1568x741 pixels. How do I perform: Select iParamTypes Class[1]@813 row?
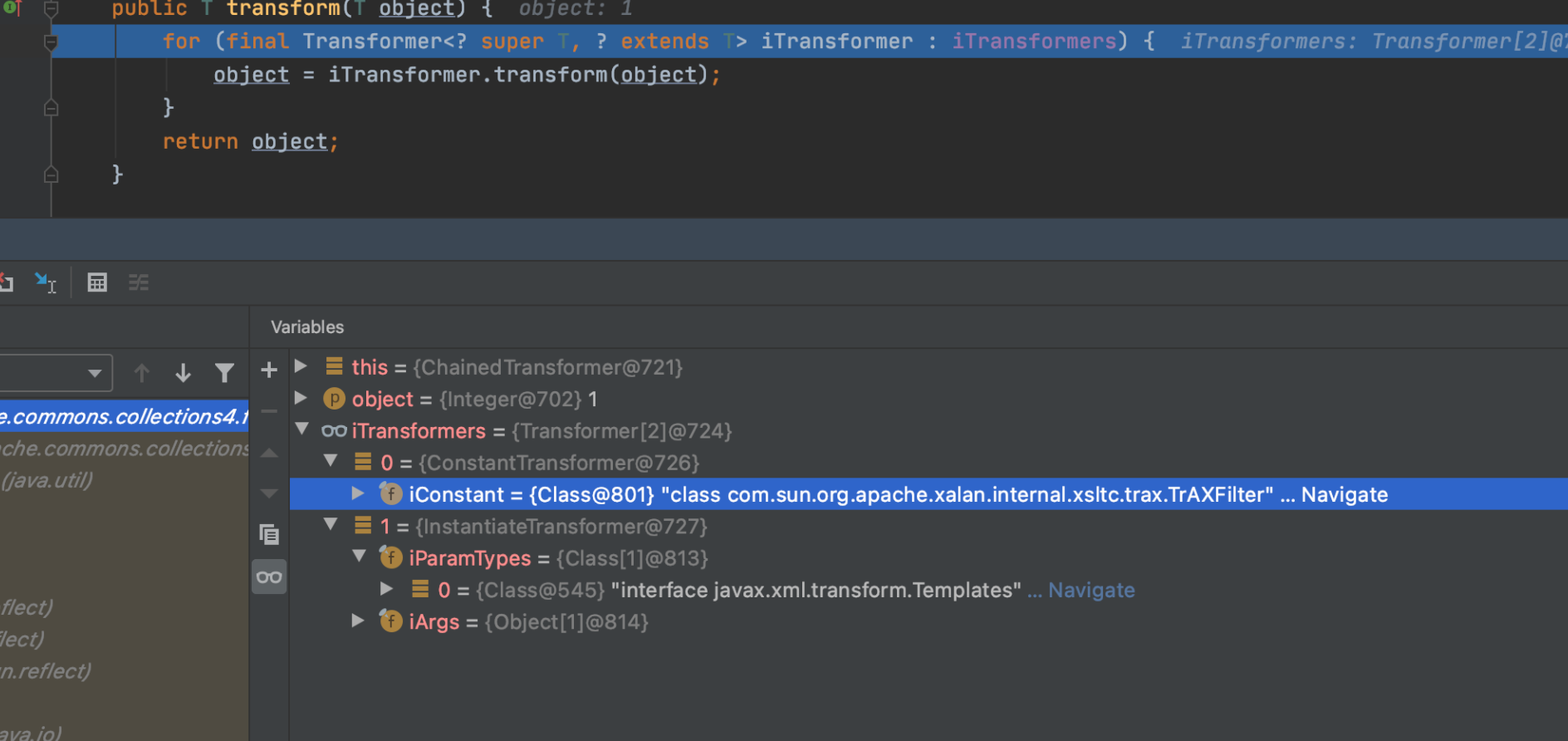929,558
